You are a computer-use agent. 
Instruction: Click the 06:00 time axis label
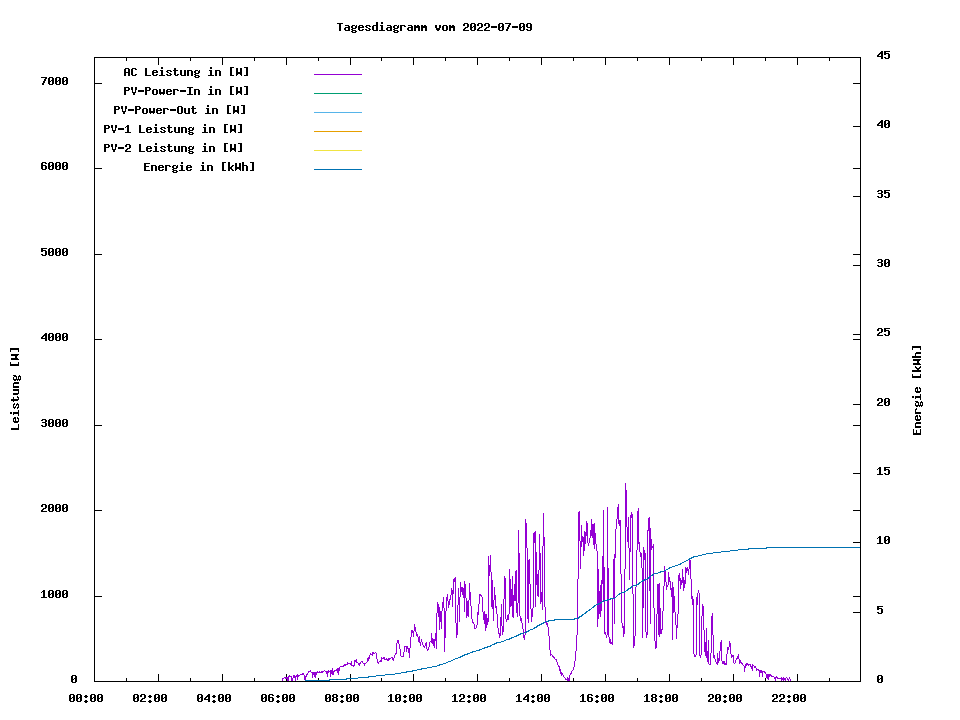tap(277, 698)
